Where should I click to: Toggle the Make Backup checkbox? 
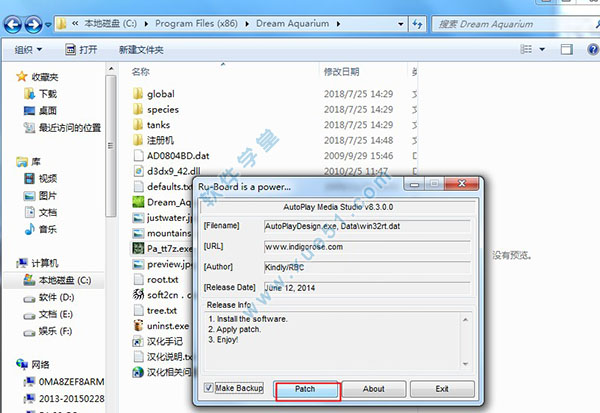click(209, 388)
